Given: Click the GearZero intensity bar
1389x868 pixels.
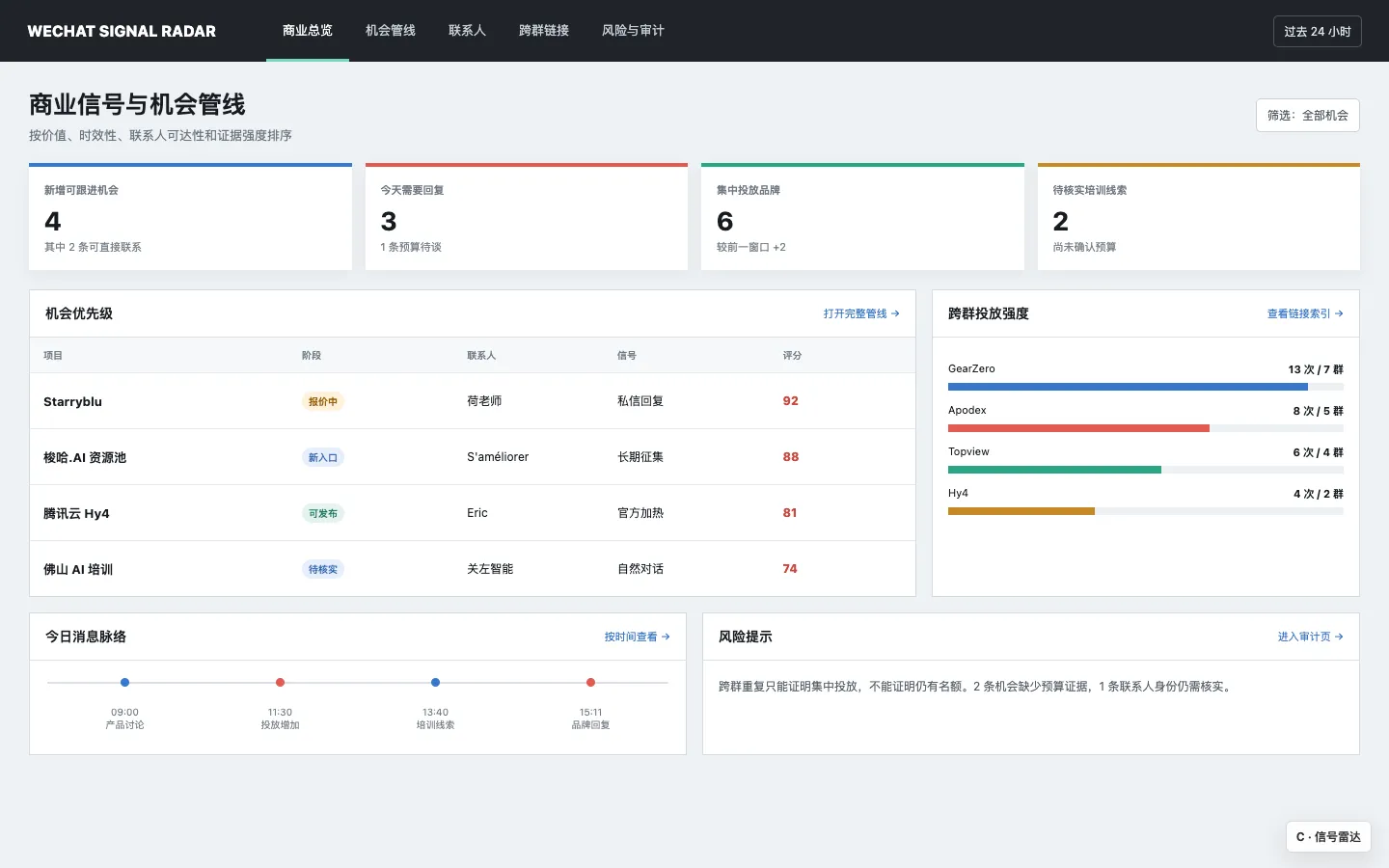Looking at the screenshot, I should tap(1146, 387).
